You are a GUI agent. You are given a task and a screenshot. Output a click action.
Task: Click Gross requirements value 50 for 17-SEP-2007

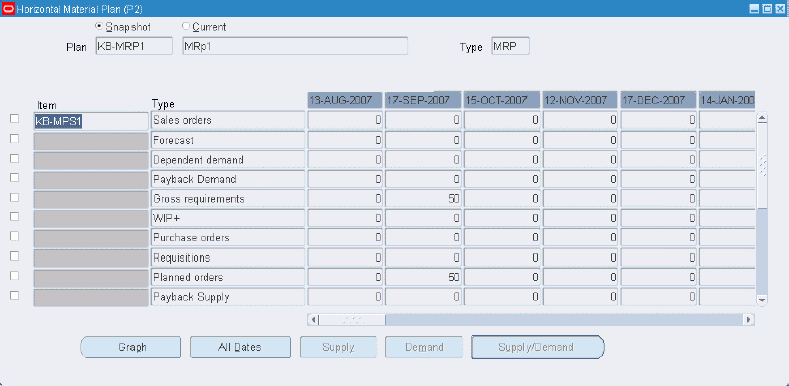pyautogui.click(x=423, y=199)
